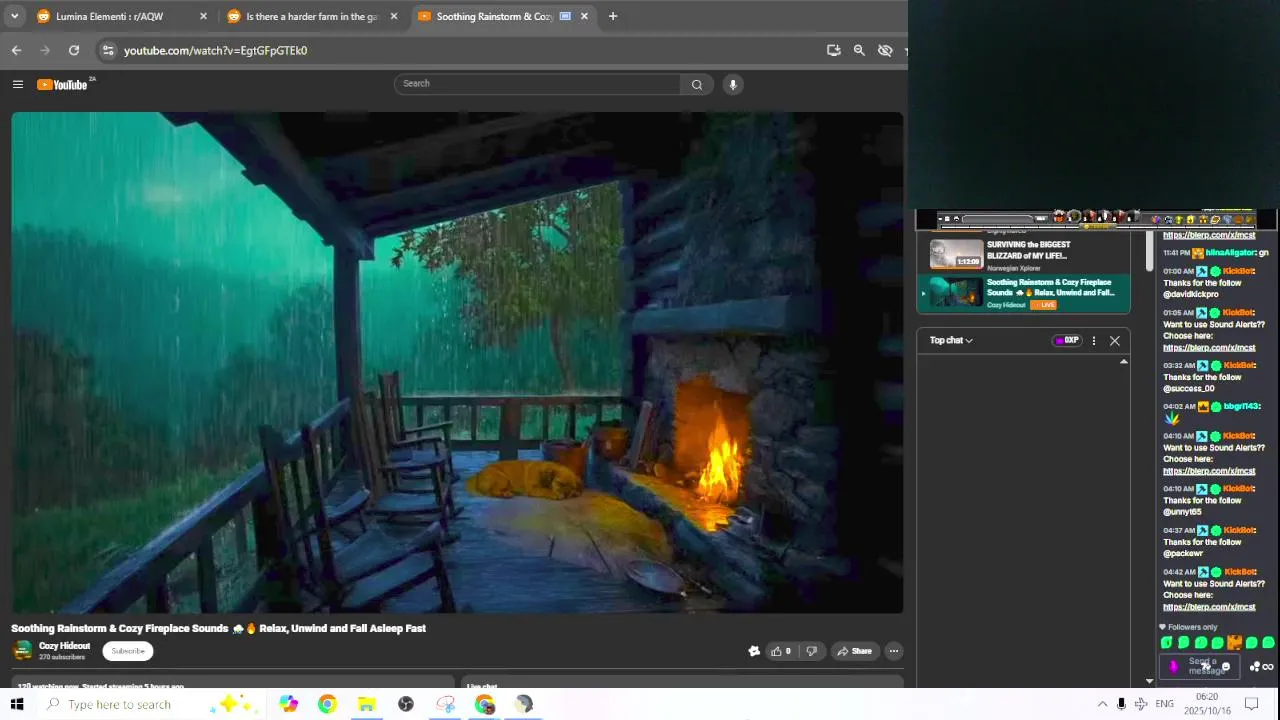Open more actions ellipsis under video
Screen dimensions: 1280x720
coord(894,651)
